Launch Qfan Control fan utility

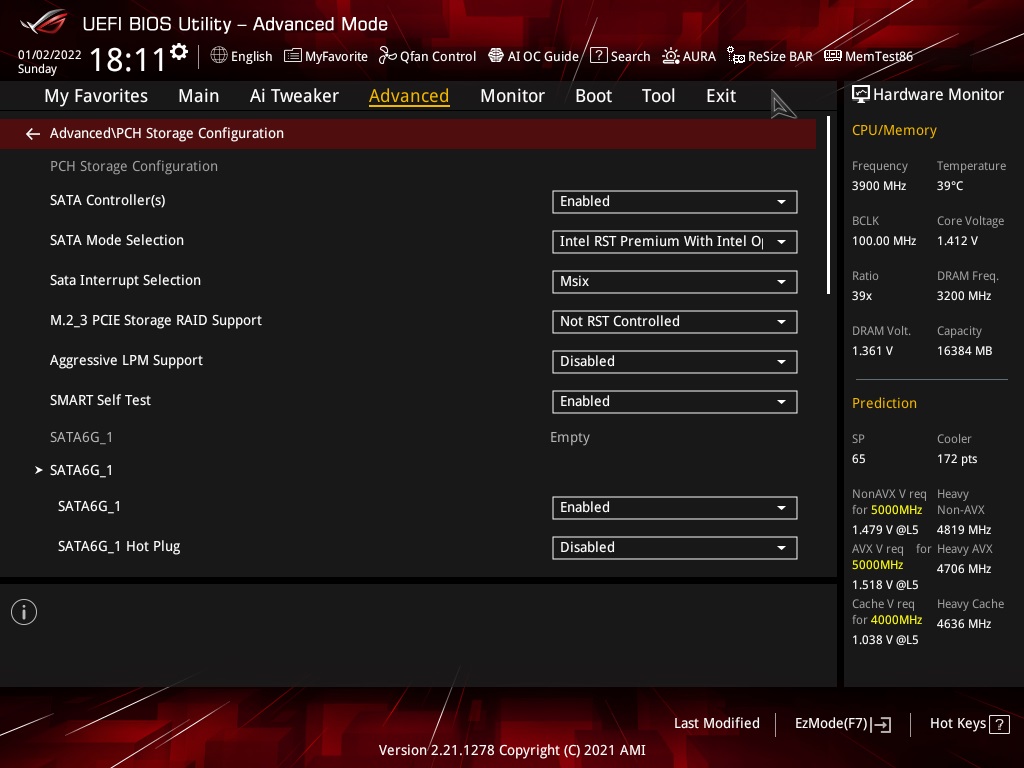pos(427,57)
